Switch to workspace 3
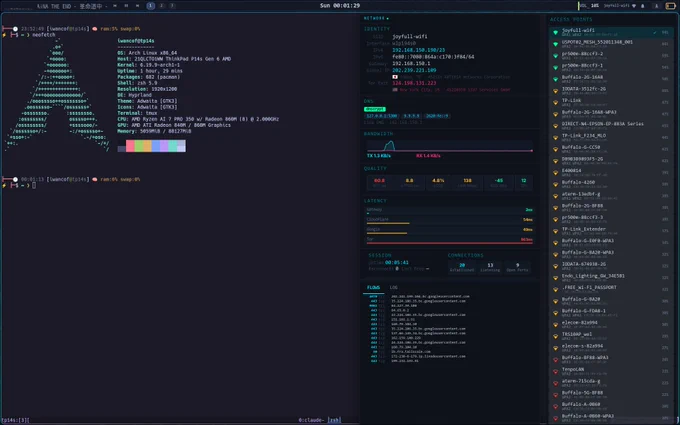 (172, 6)
